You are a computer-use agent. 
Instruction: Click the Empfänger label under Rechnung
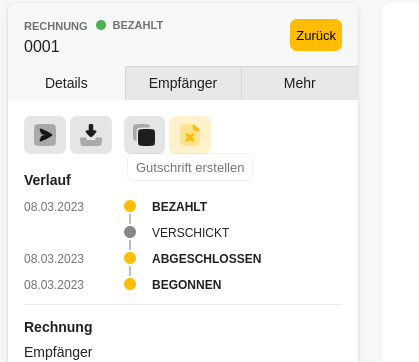(x=58, y=352)
